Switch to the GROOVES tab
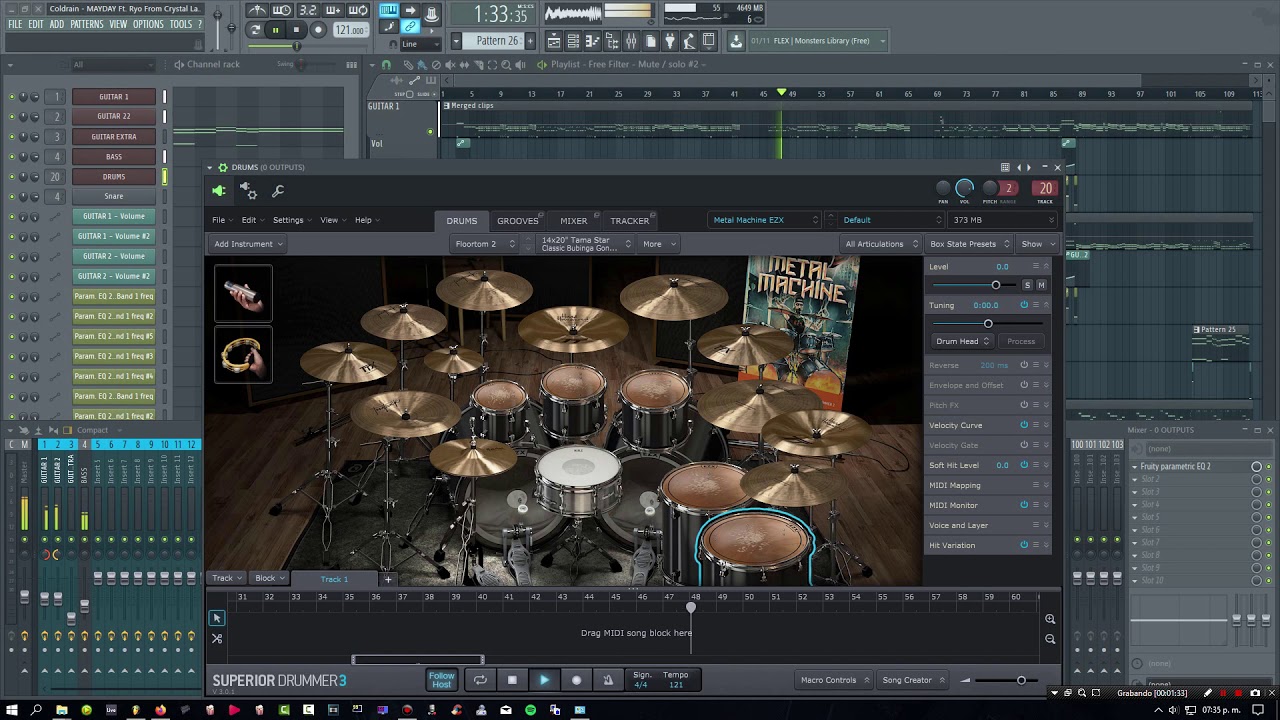The image size is (1280, 720). [x=518, y=221]
